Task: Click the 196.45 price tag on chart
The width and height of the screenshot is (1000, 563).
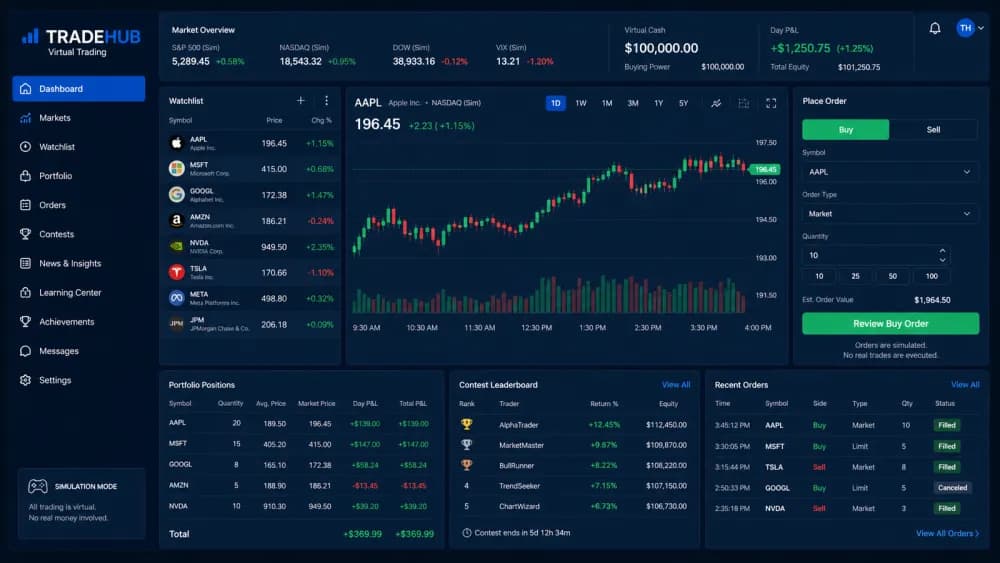Action: coord(765,169)
